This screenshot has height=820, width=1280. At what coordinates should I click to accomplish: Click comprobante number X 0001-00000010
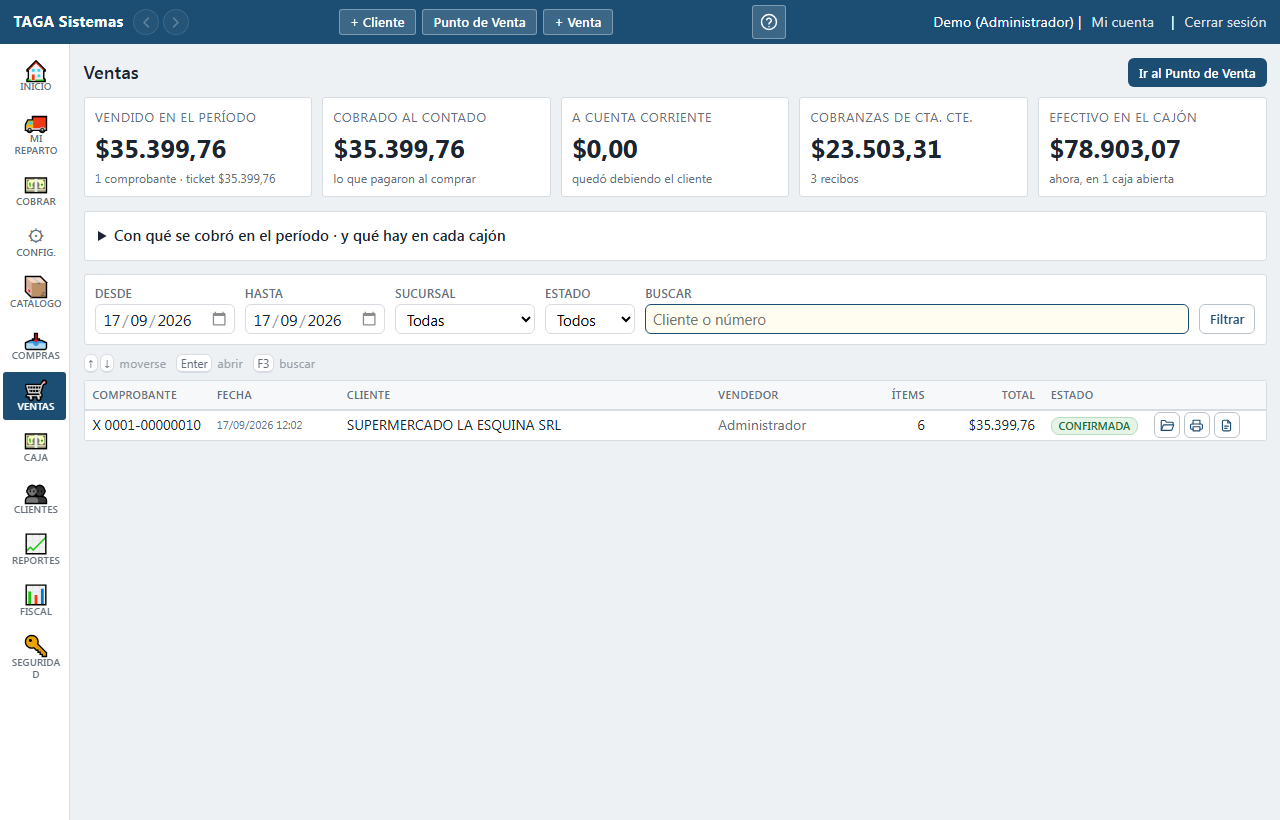click(147, 425)
